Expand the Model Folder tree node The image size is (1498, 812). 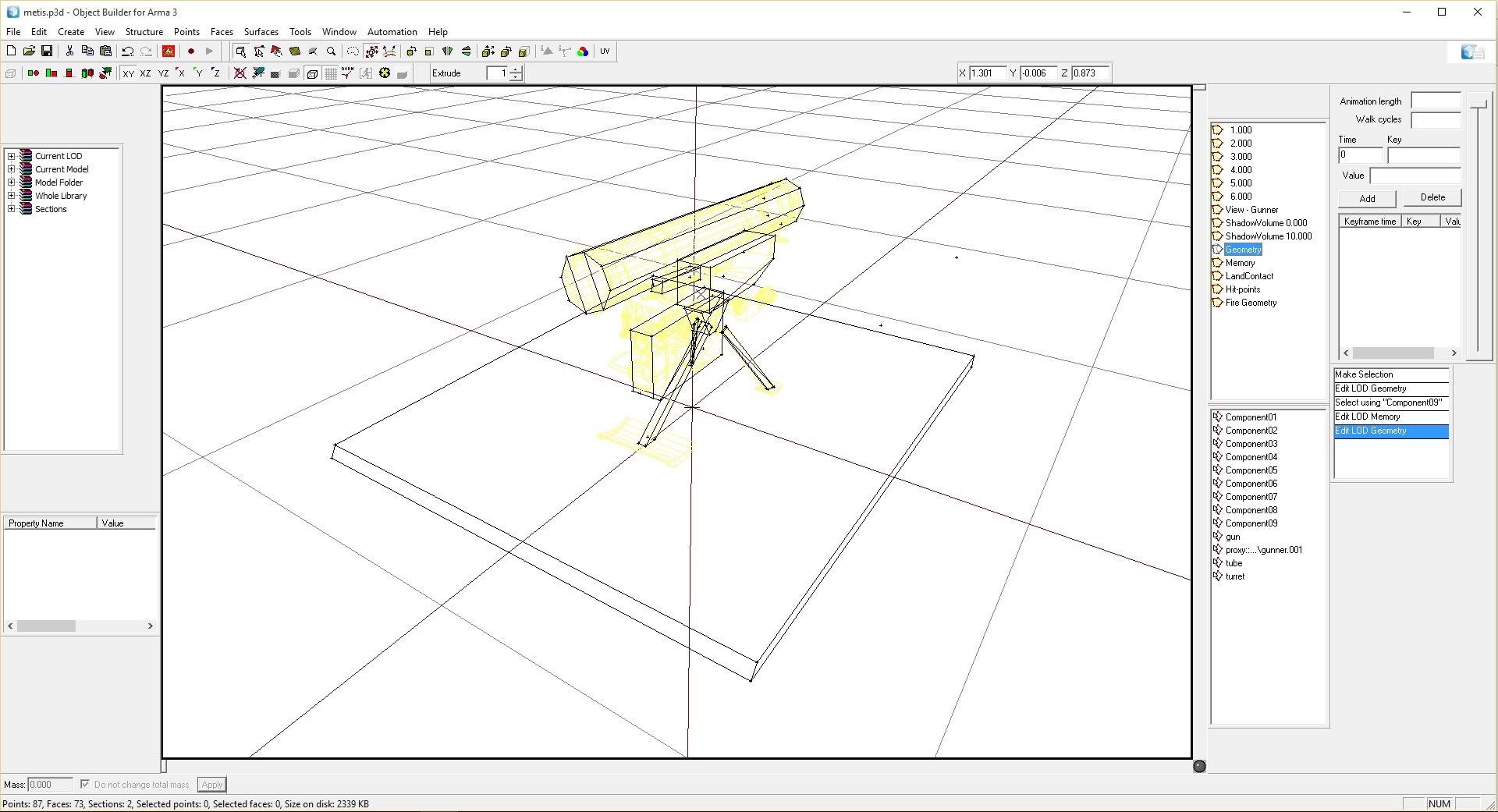click(12, 183)
